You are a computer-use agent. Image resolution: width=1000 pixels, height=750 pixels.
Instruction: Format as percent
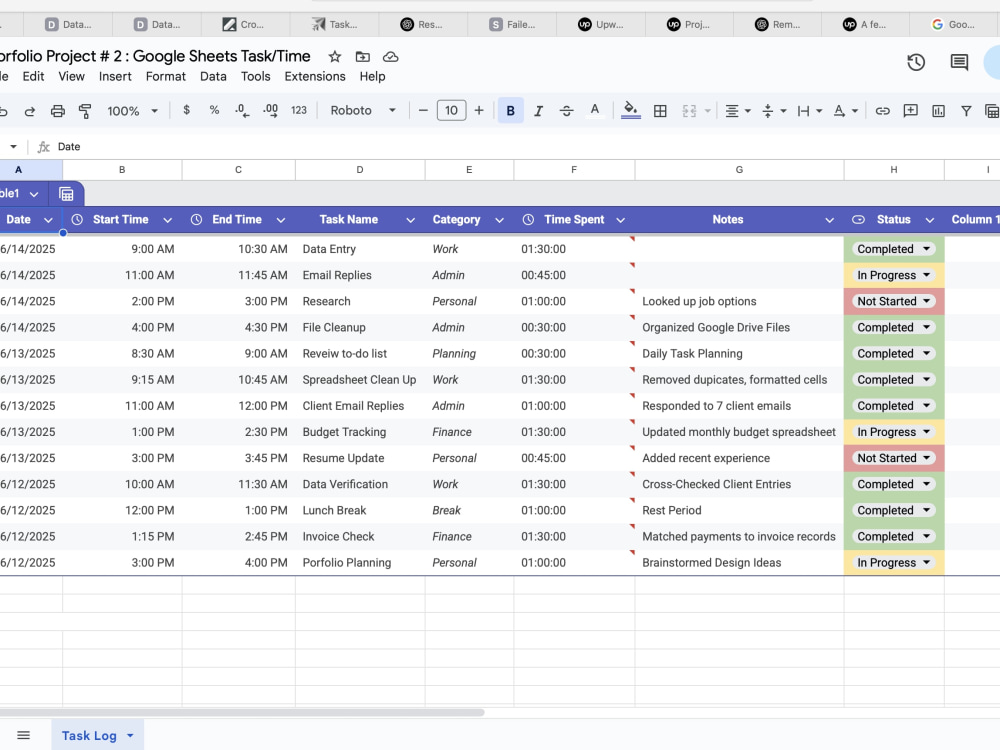(x=214, y=110)
